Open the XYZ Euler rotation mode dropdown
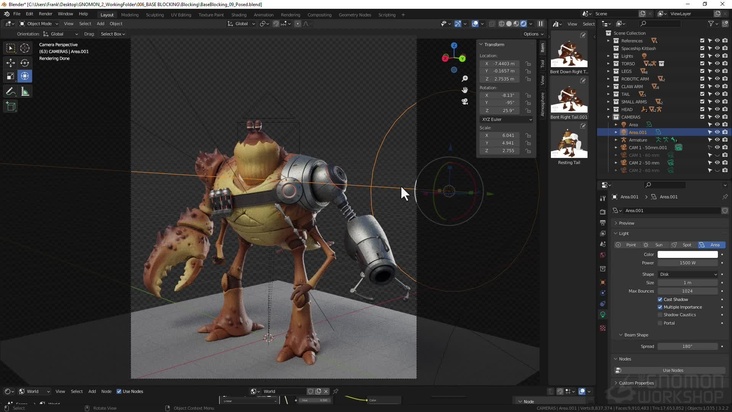 (x=506, y=119)
